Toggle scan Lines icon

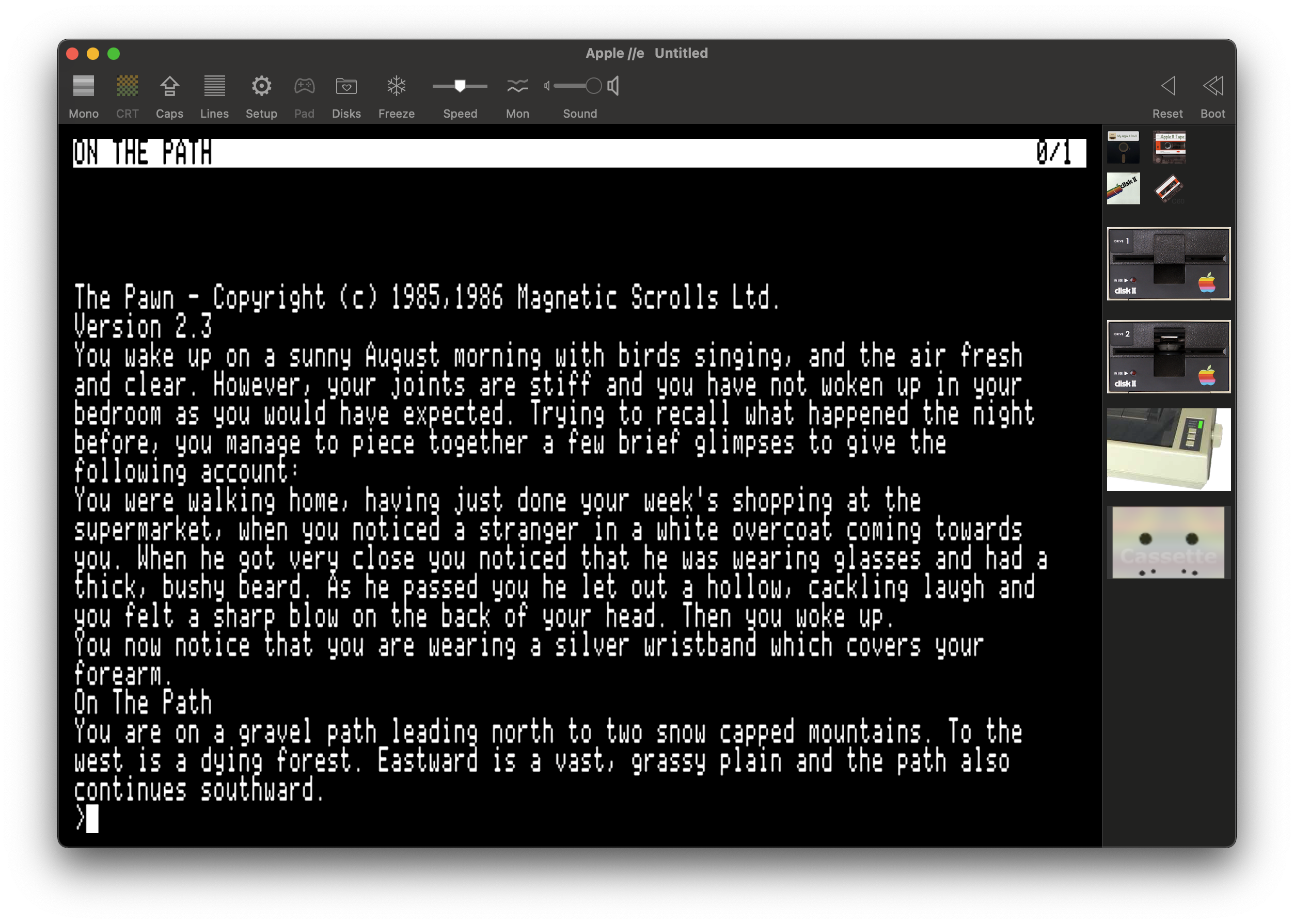[x=214, y=87]
